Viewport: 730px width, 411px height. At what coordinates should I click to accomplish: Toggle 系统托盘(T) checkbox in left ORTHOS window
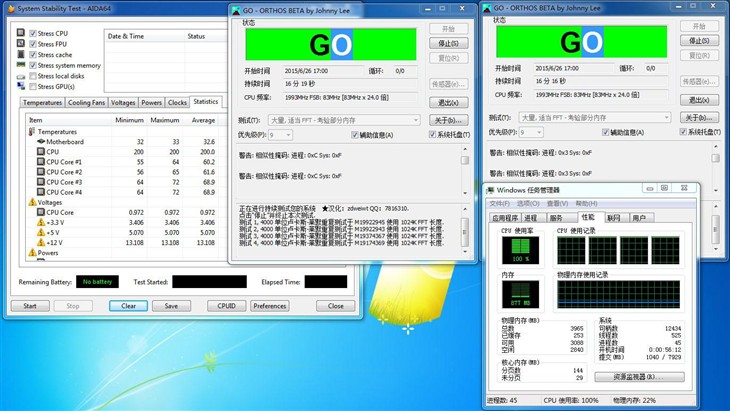(x=432, y=135)
